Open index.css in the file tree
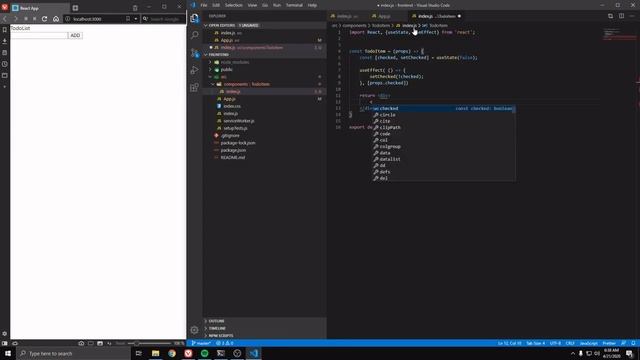640x360 pixels. (231, 106)
